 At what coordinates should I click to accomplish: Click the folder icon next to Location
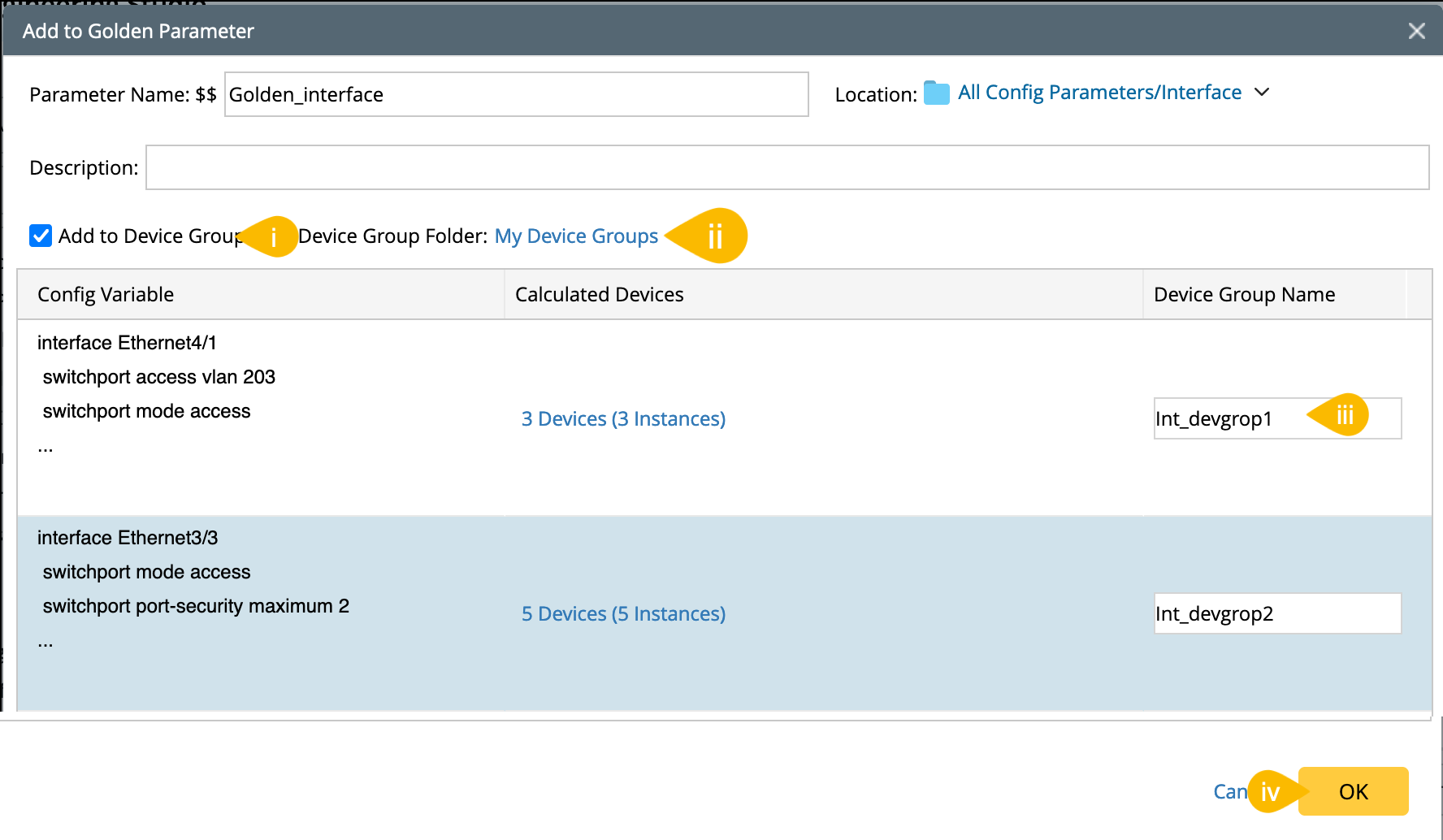pos(936,93)
